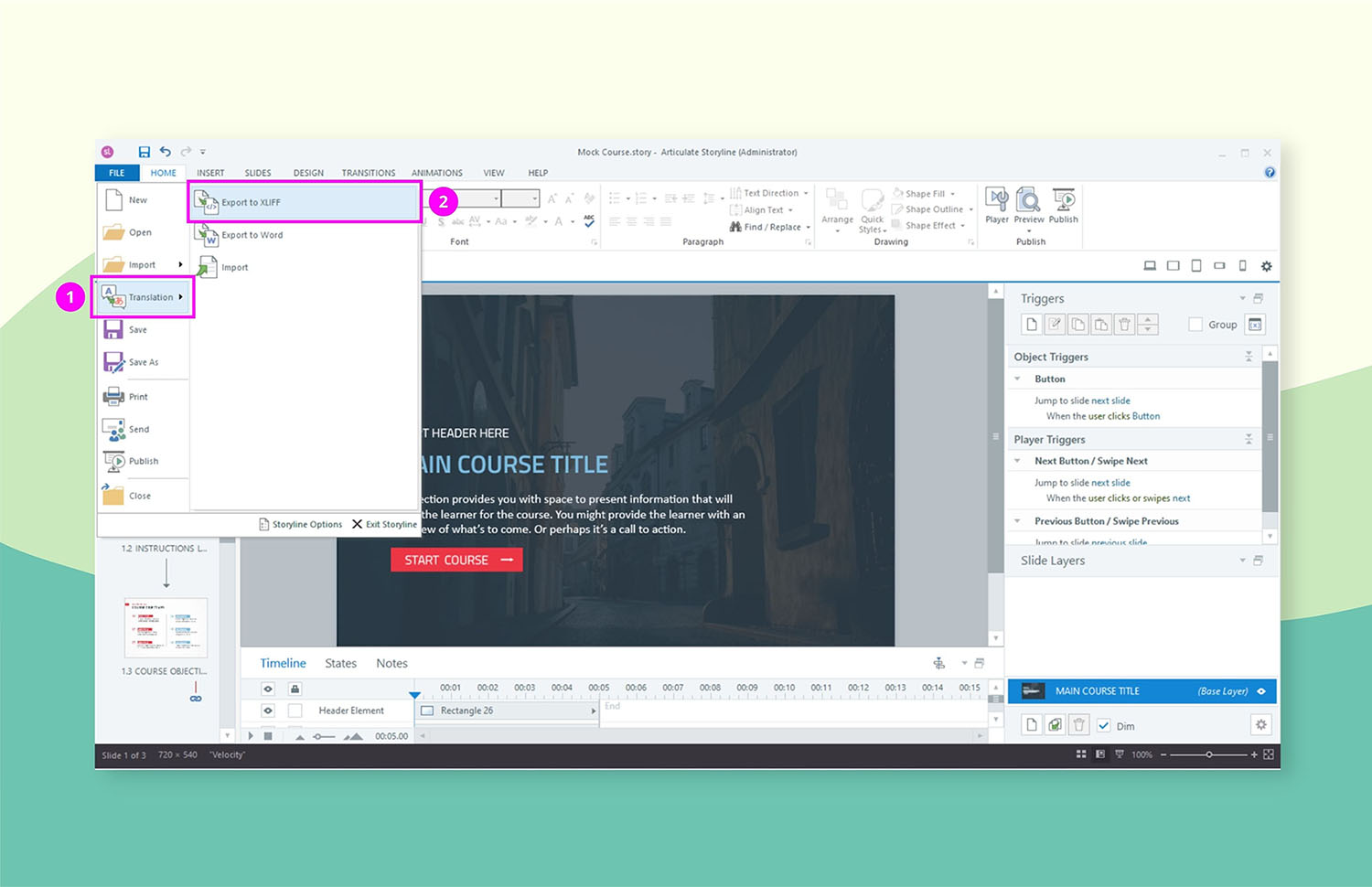Toggle visibility of the Header Element row
Viewport: 1372px width, 887px height.
pos(267,710)
